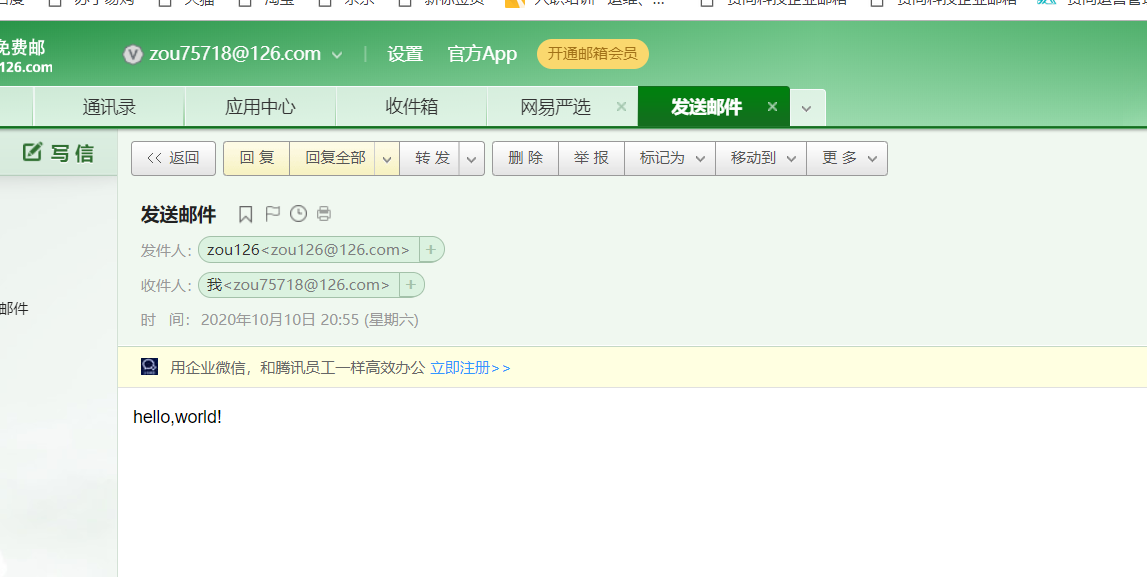Viewport: 1147px width, 577px height.
Task: Click recipient chip 我<zou75718@126.com>
Action: [298, 284]
